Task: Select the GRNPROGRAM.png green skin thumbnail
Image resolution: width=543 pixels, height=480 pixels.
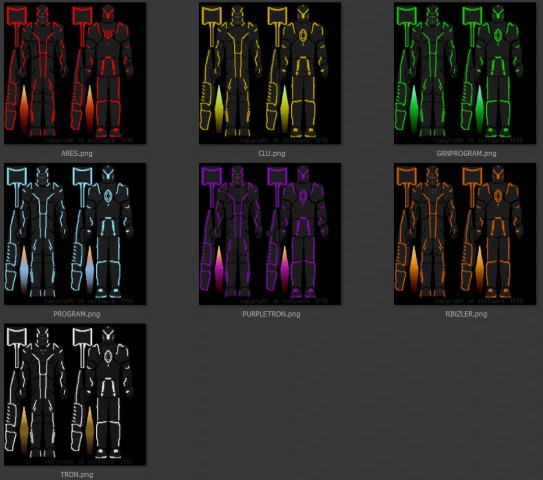Action: [465, 73]
